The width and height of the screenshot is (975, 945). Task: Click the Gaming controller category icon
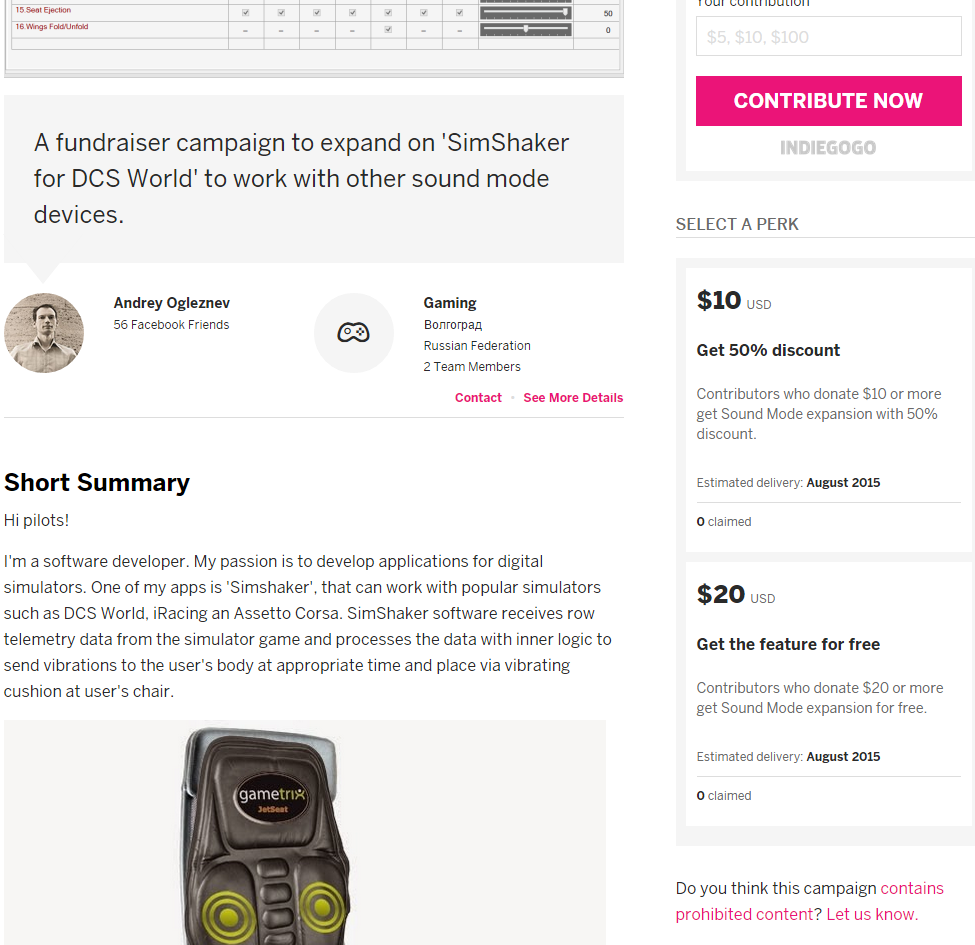coord(353,332)
